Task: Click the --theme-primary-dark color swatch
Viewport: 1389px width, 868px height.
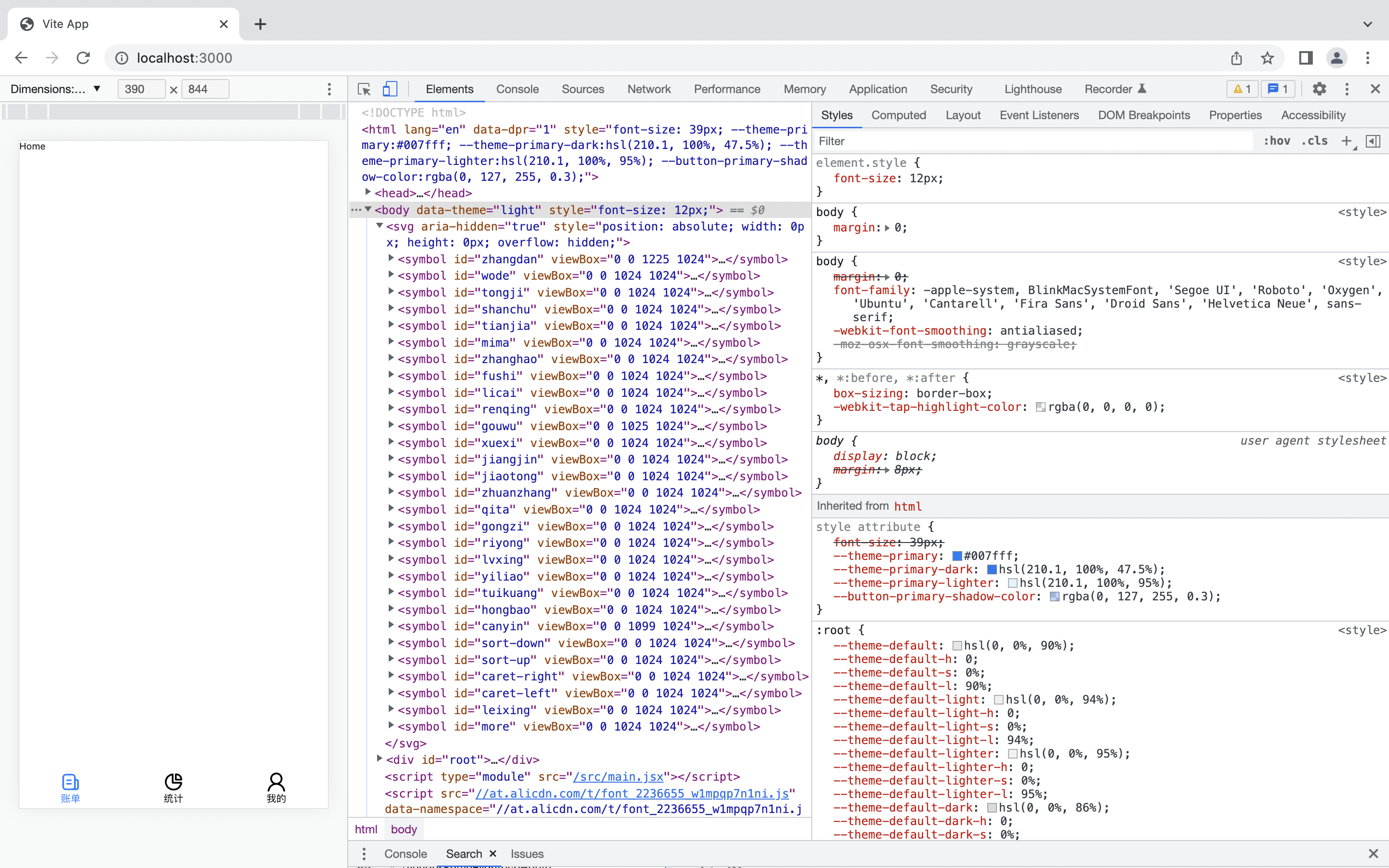Action: tap(992, 570)
